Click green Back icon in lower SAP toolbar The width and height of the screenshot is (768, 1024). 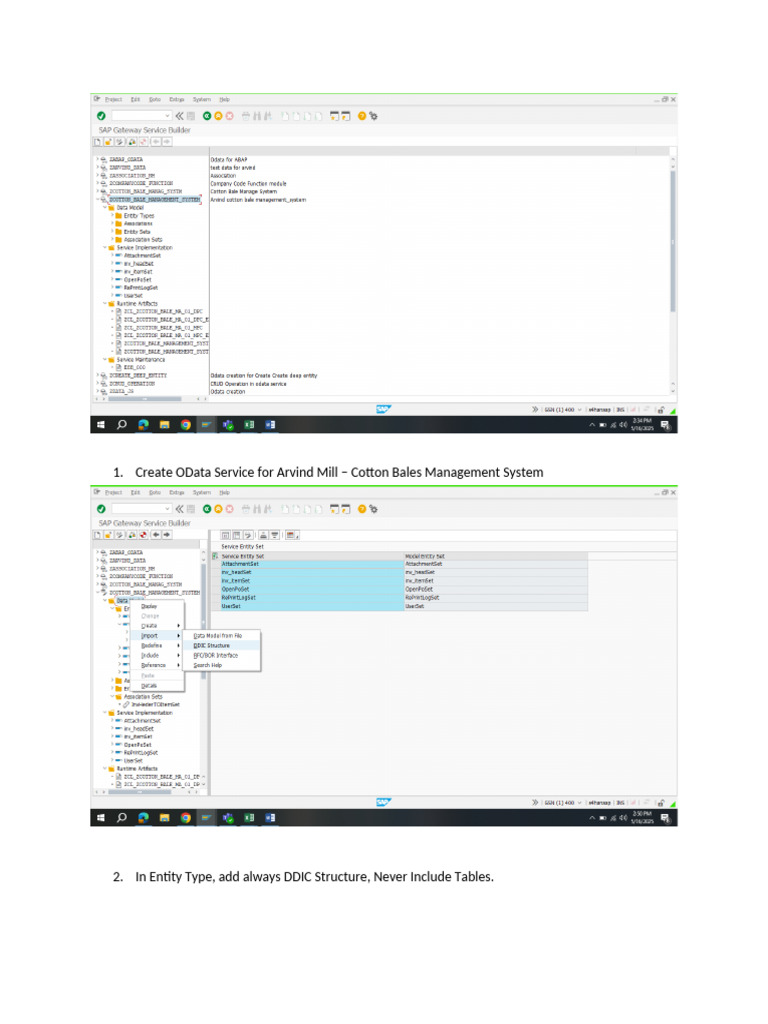tap(206, 509)
